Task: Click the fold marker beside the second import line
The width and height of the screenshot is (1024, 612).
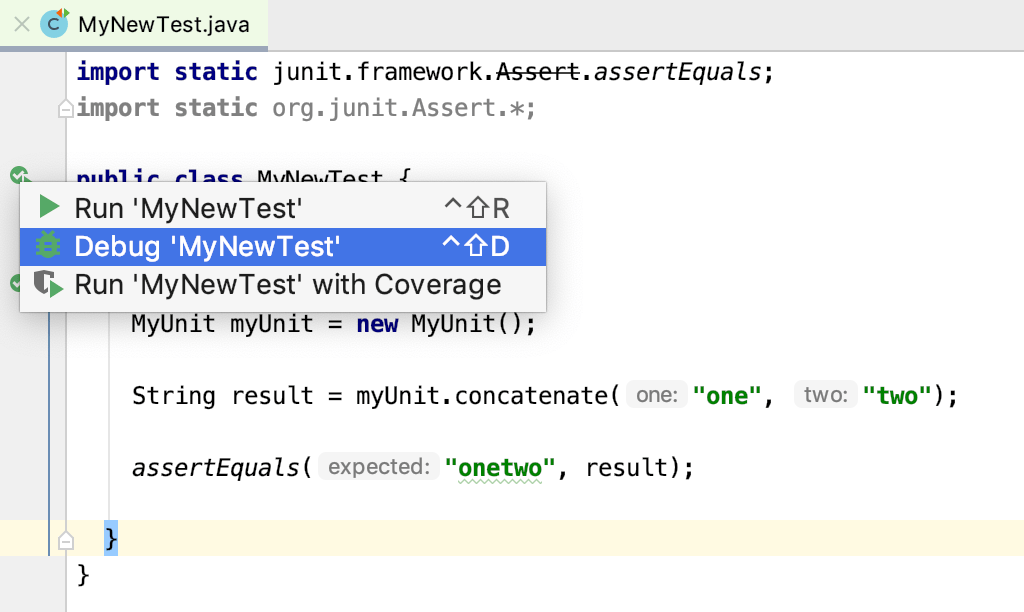Action: 65,108
